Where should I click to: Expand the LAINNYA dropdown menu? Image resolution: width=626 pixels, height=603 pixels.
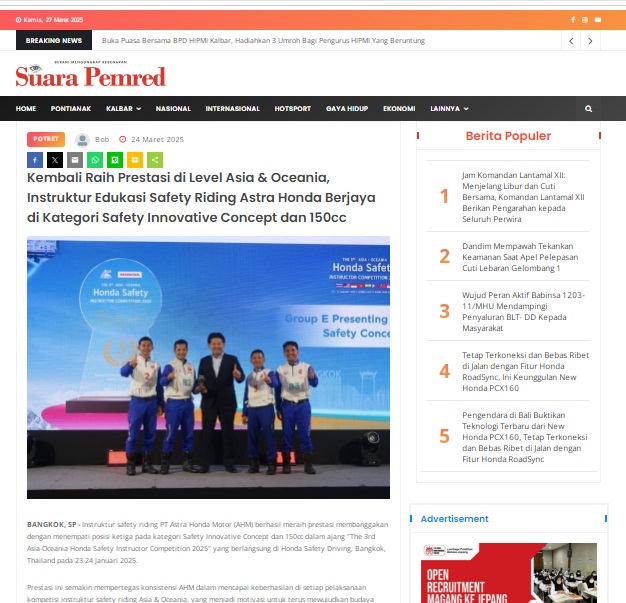point(449,109)
